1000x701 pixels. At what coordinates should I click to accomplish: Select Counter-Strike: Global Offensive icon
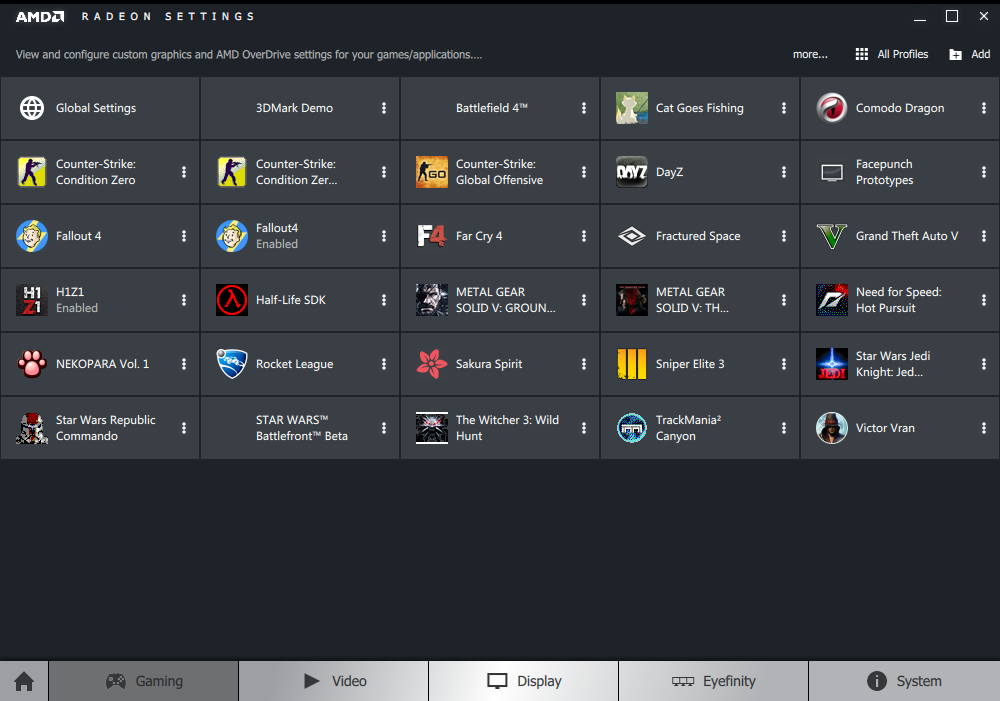tap(432, 172)
